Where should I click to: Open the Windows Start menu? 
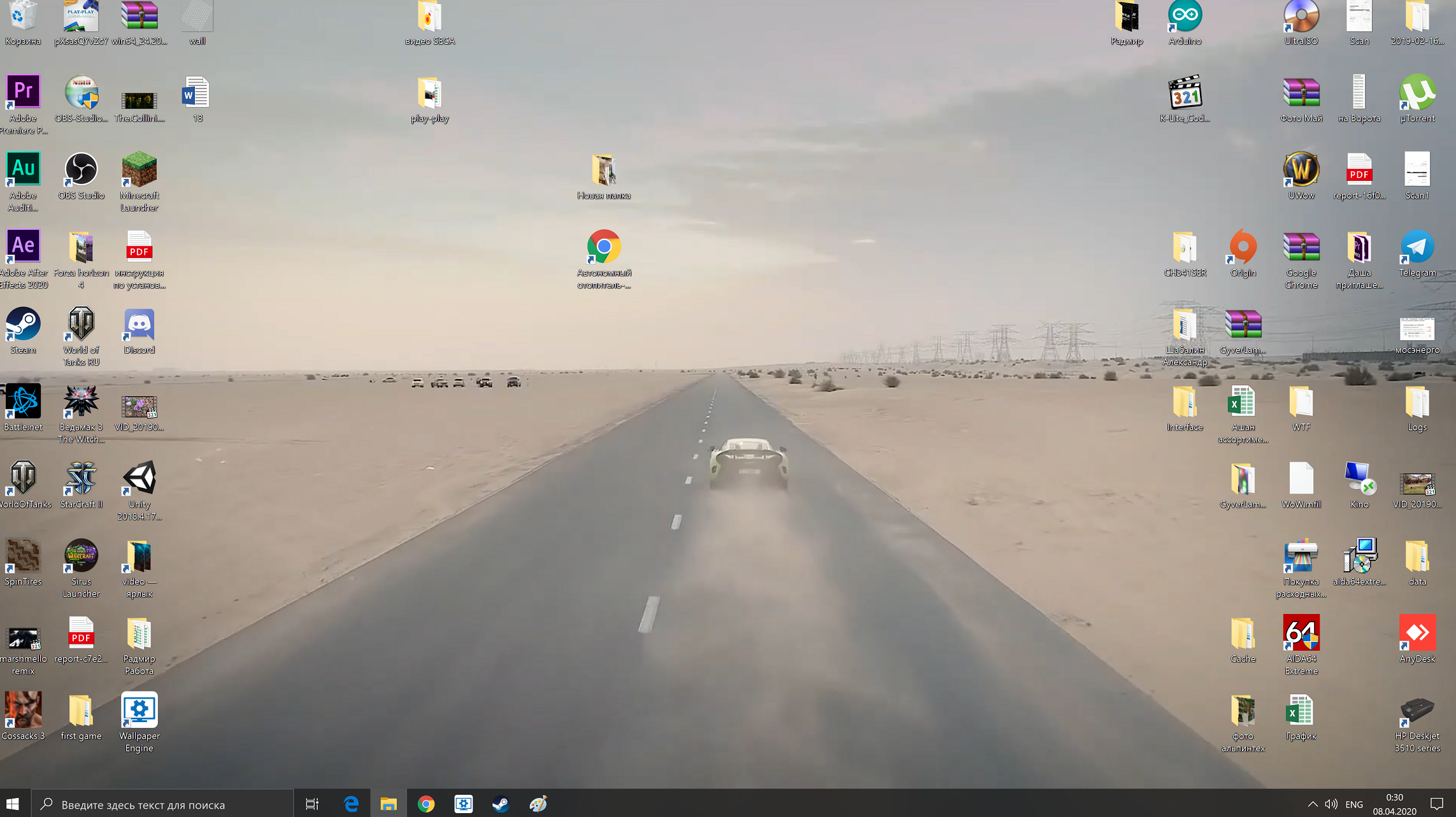click(13, 804)
